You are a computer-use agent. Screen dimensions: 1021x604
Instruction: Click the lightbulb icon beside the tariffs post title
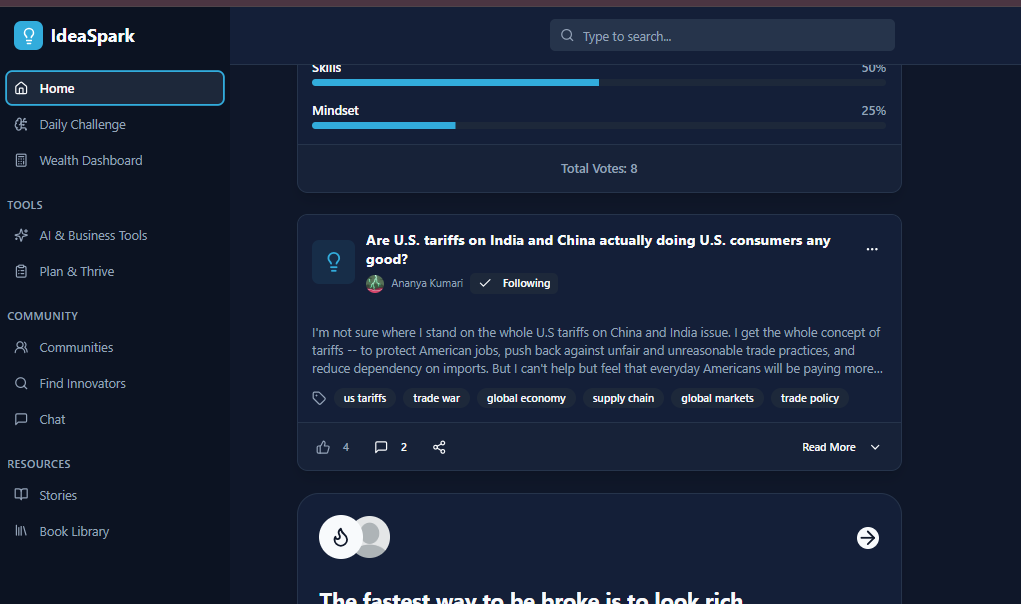(333, 262)
